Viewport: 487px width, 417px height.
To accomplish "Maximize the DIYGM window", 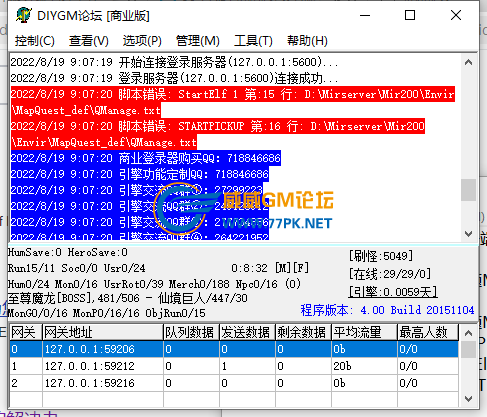I will click(x=410, y=15).
